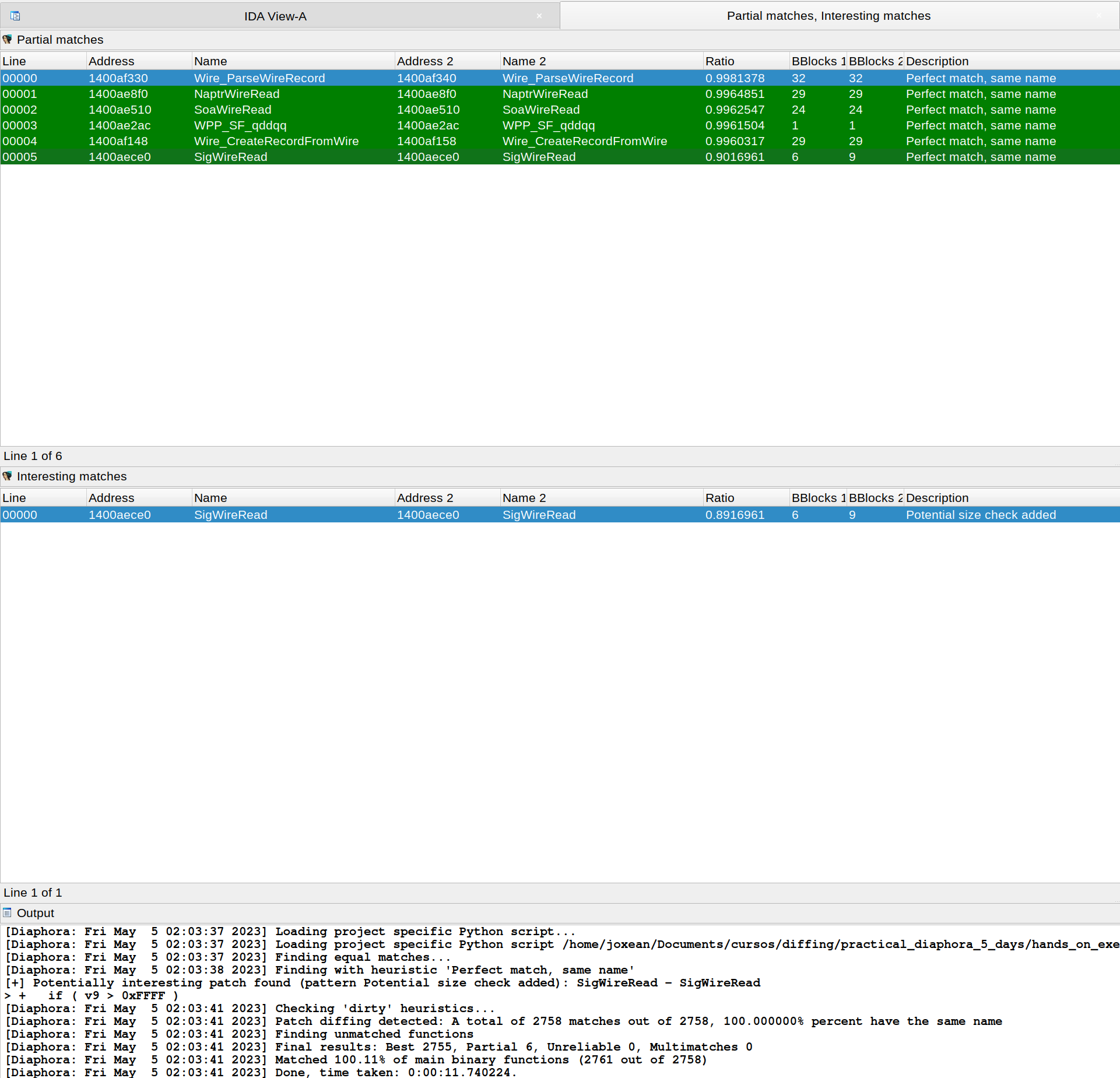
Task: Sort partial matches by Address 2 header
Action: pyautogui.click(x=425, y=61)
